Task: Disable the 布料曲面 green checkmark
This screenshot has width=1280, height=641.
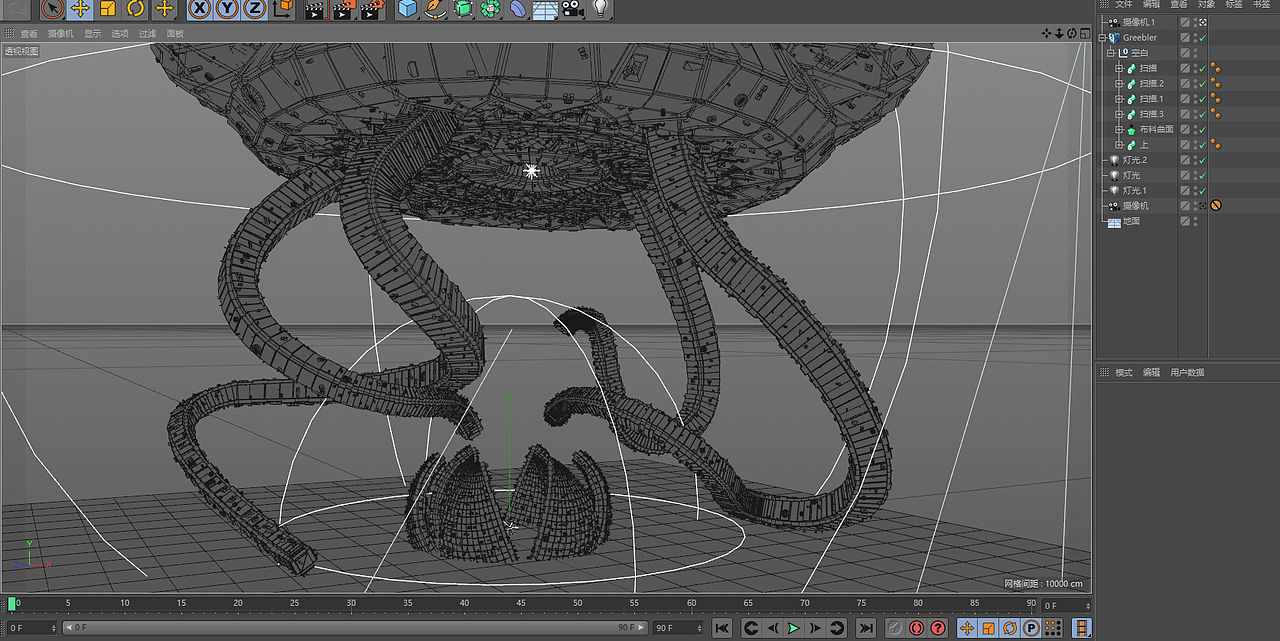Action: 1203,130
